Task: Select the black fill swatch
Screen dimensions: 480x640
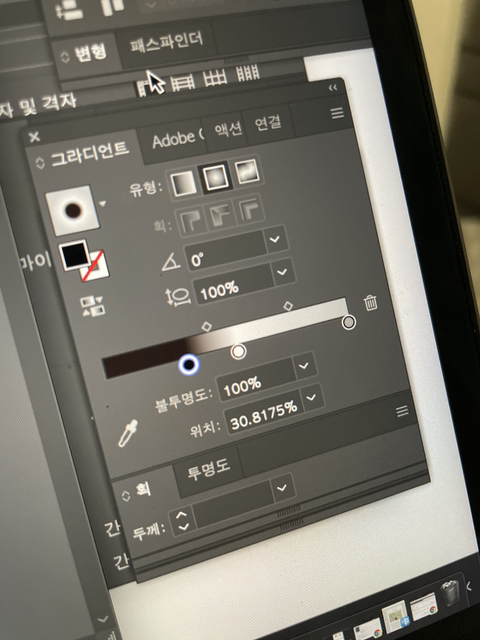Action: pyautogui.click(x=74, y=256)
